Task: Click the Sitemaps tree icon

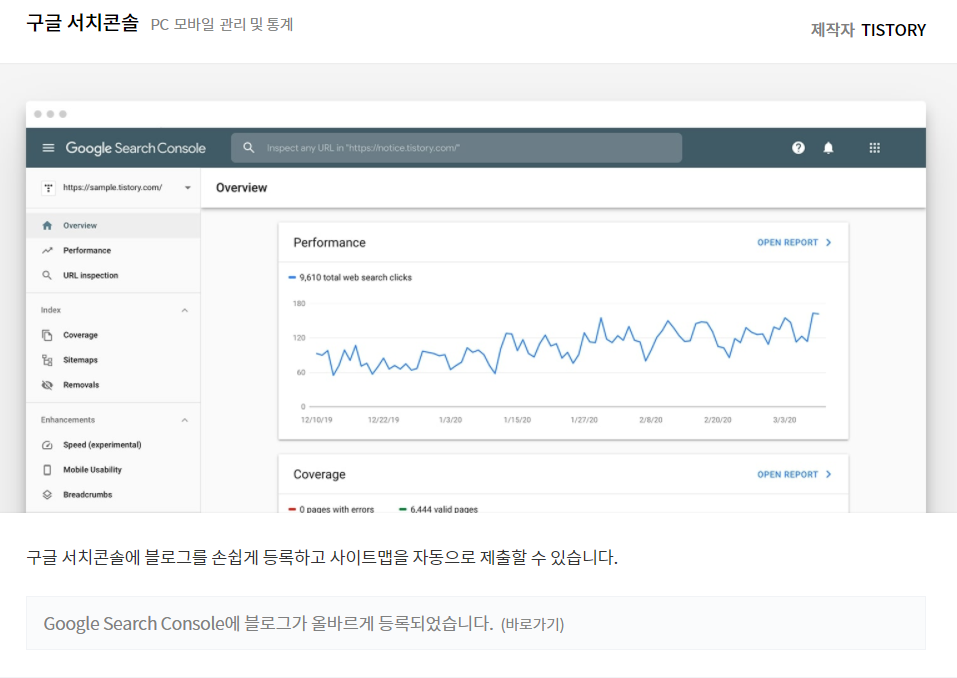Action: tap(47, 360)
